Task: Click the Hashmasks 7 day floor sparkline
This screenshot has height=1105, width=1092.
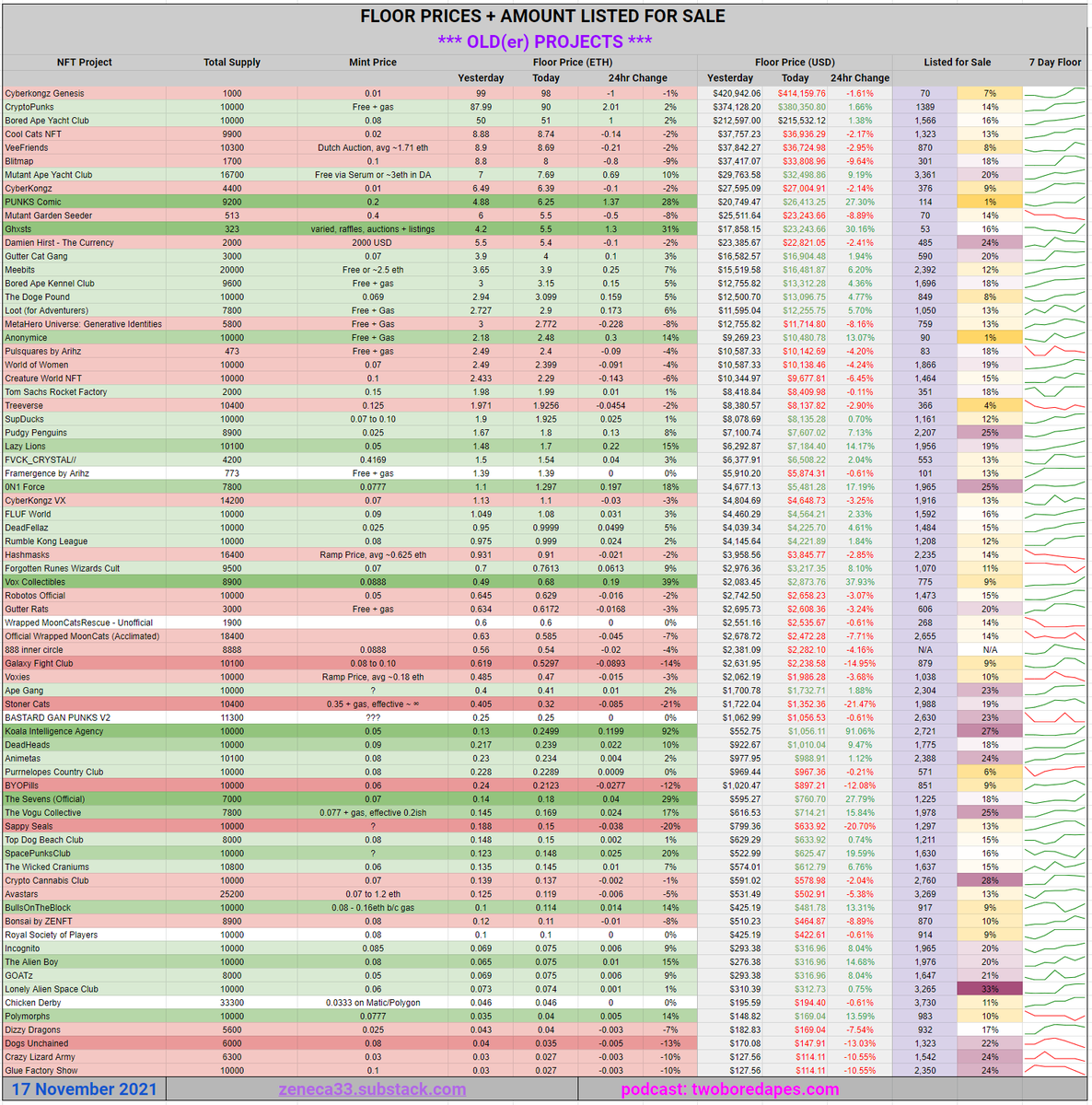Action: coord(1055,554)
